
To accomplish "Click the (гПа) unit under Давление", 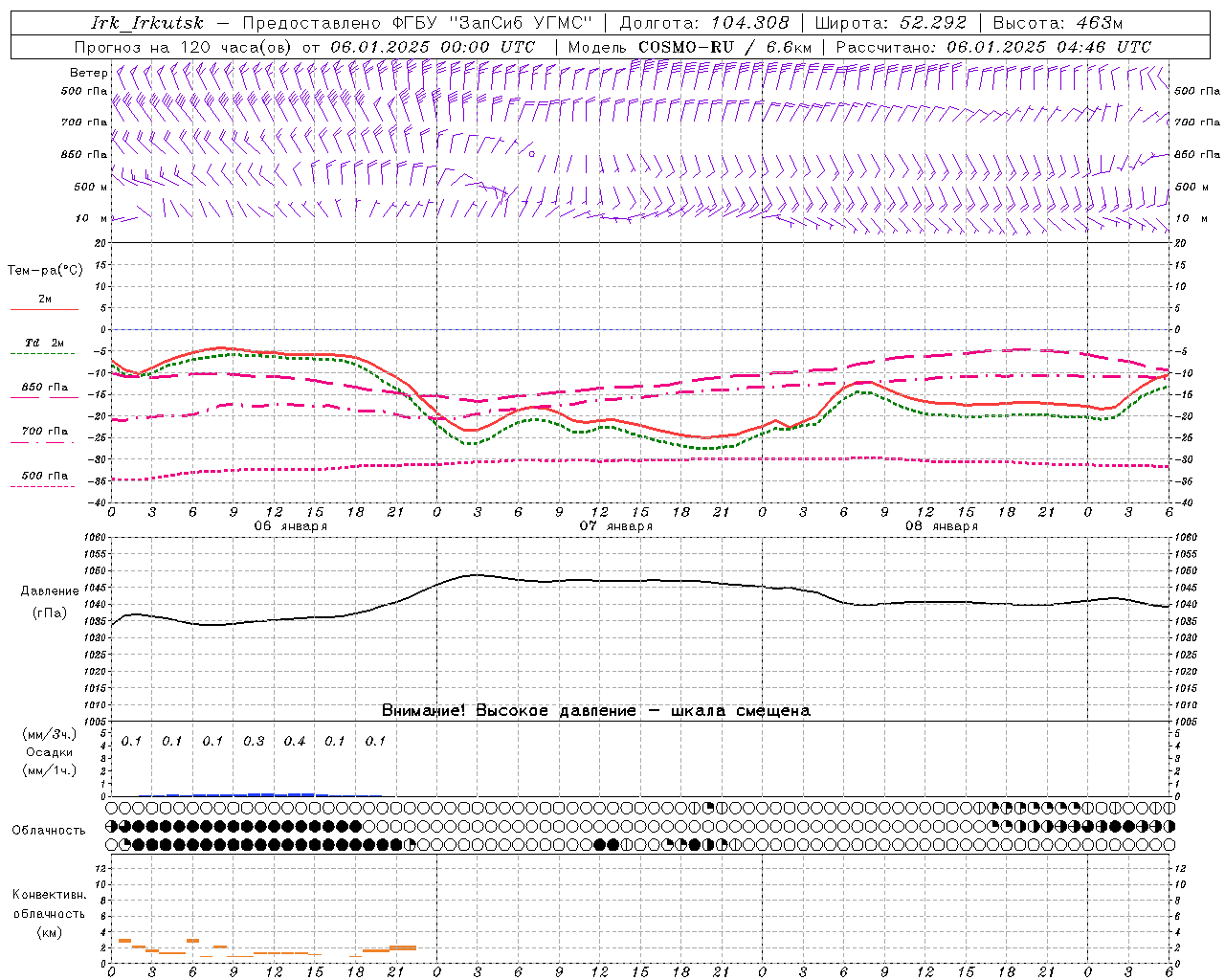I will pos(50,613).
